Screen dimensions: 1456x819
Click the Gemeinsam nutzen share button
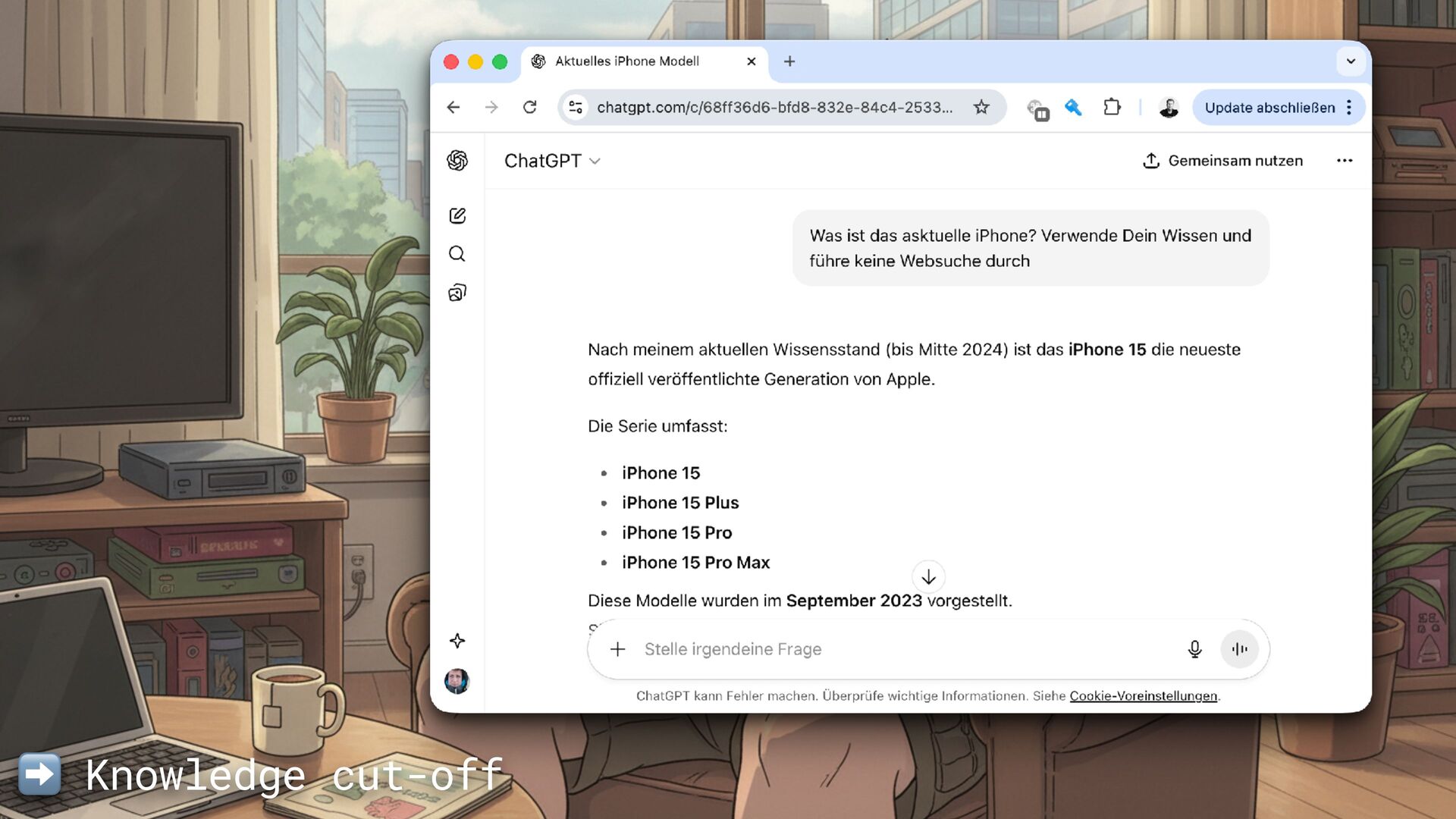[1222, 161]
